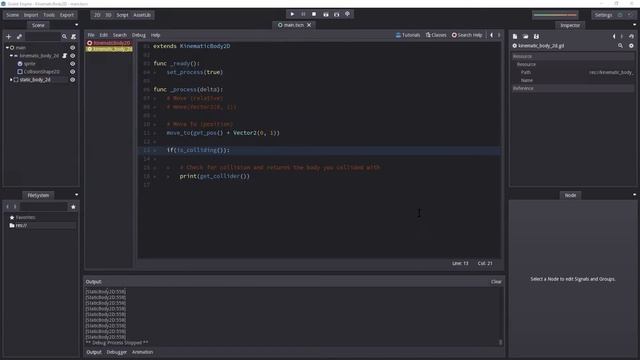Screen dimensions: 640x360
Task: Click the Tutorials link
Action: [408, 35]
